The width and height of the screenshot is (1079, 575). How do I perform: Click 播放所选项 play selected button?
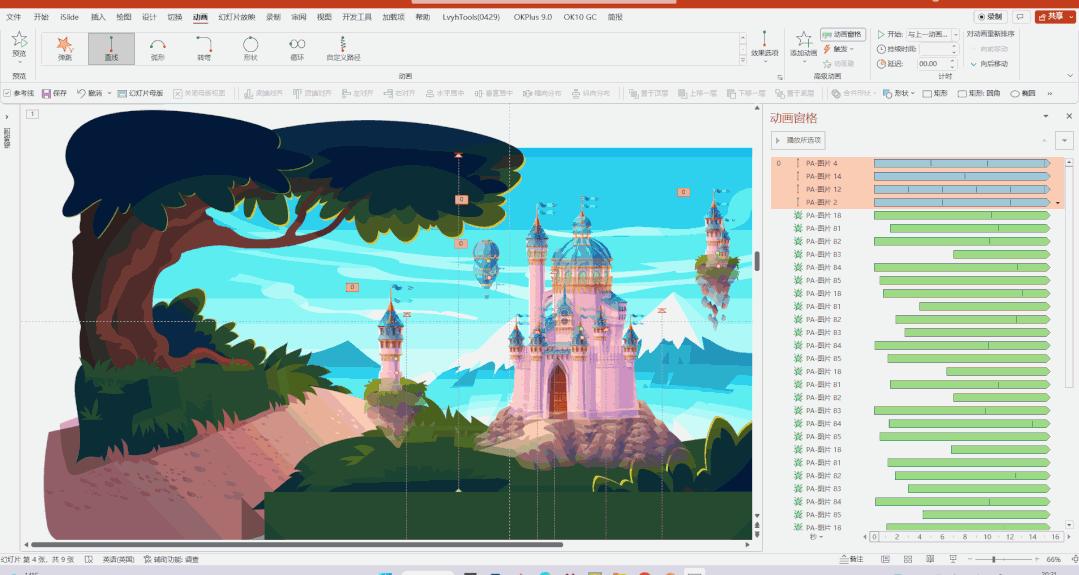[798, 140]
